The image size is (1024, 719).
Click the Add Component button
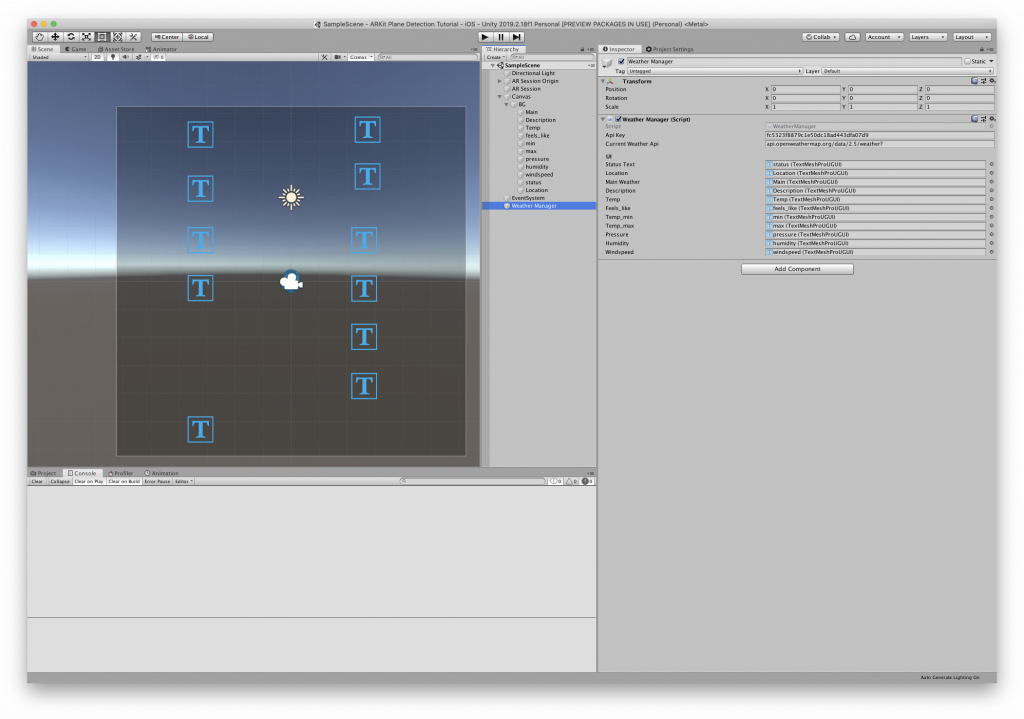(x=797, y=269)
